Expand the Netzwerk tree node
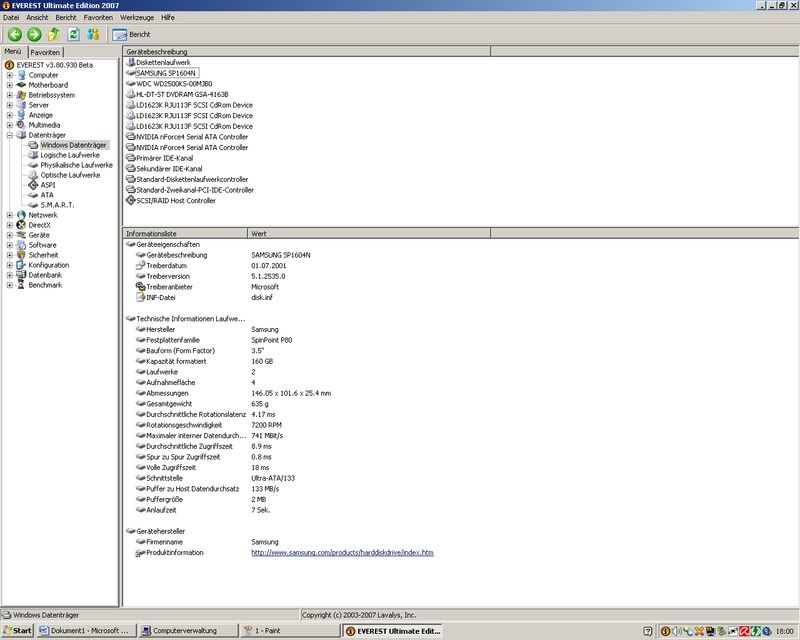 (x=10, y=215)
